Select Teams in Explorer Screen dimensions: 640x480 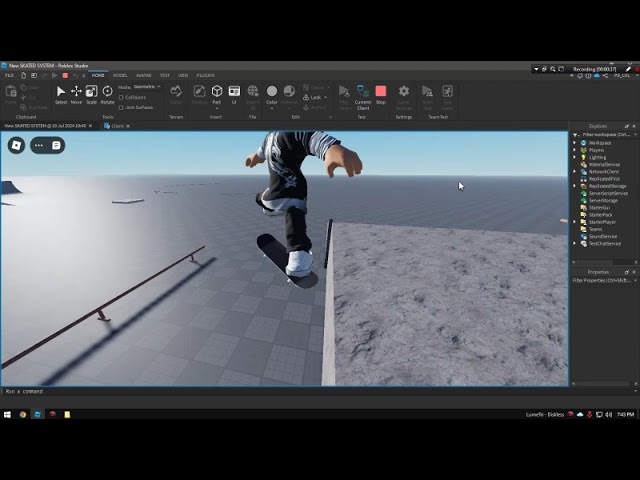tap(595, 229)
